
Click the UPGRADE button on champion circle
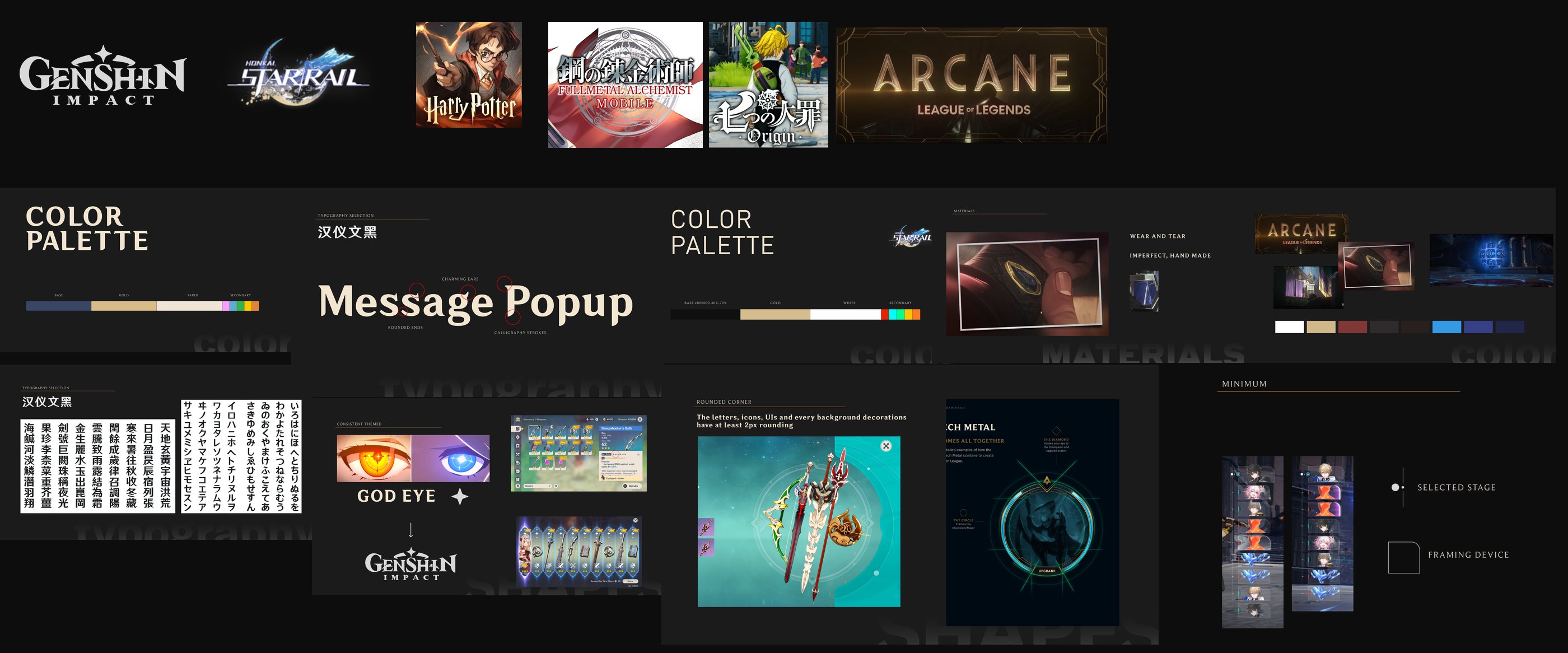[1046, 571]
